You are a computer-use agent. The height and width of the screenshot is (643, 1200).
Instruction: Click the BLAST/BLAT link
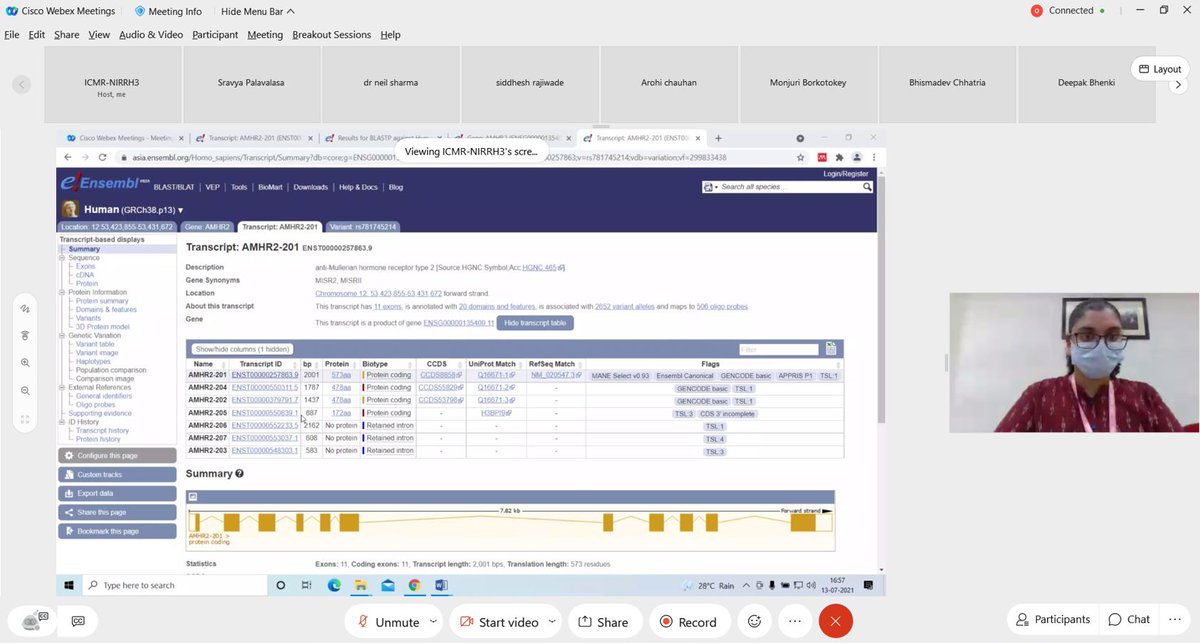pos(175,187)
